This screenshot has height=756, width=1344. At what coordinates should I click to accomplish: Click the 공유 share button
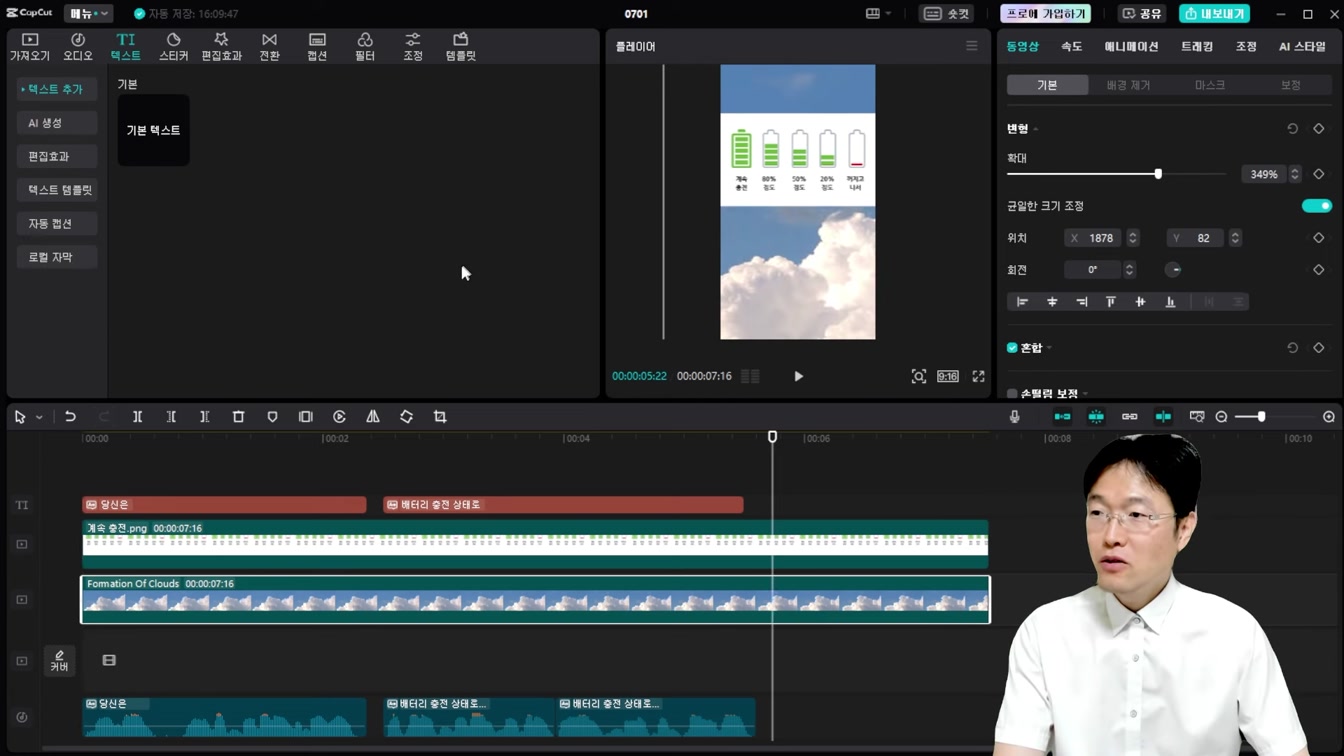(x=1142, y=14)
